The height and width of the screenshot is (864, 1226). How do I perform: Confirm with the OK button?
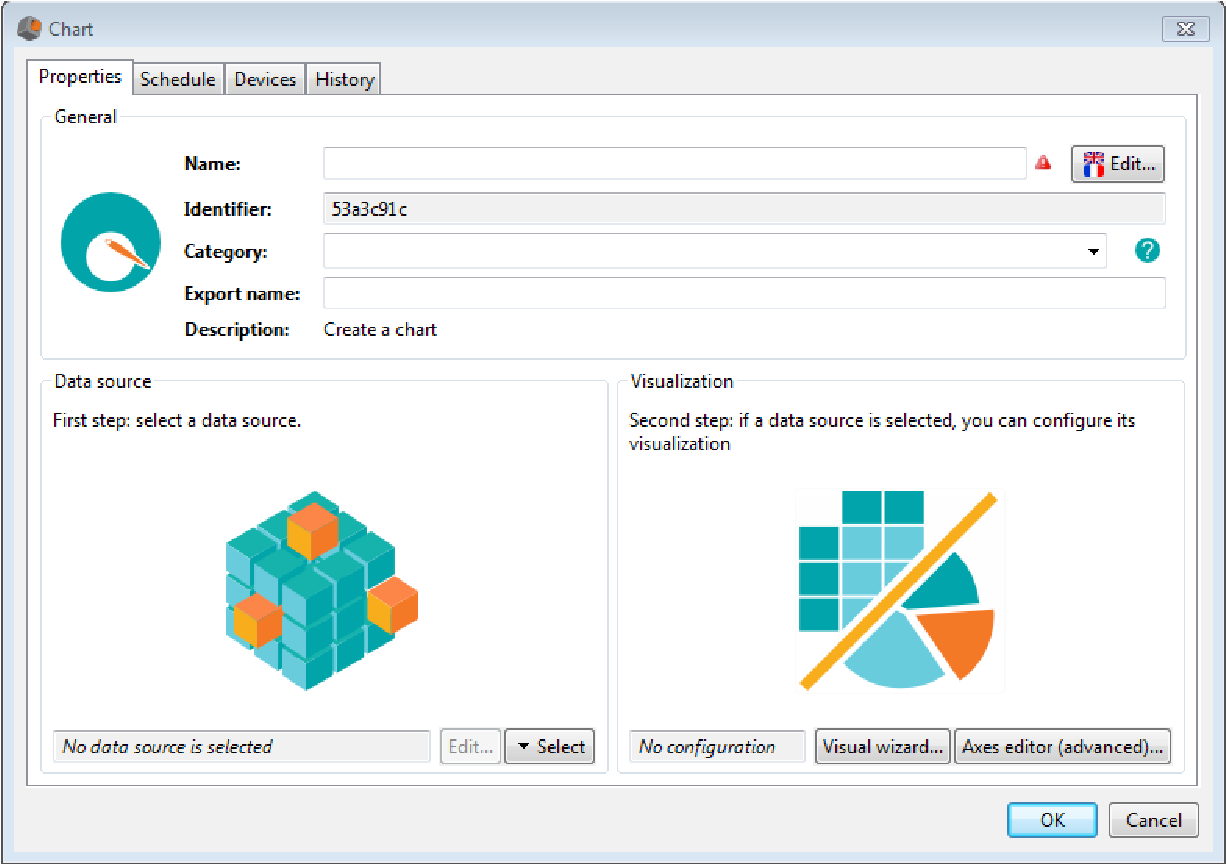pyautogui.click(x=1052, y=820)
